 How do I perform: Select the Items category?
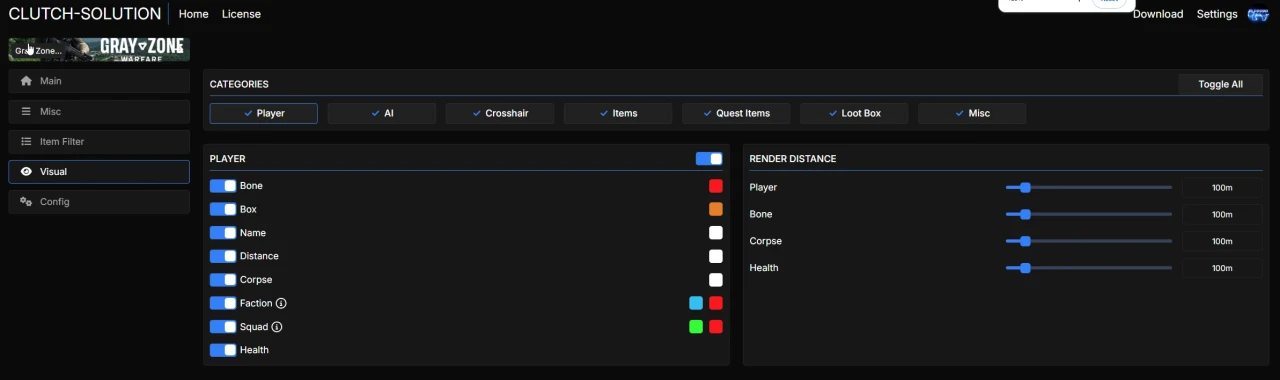pos(618,113)
